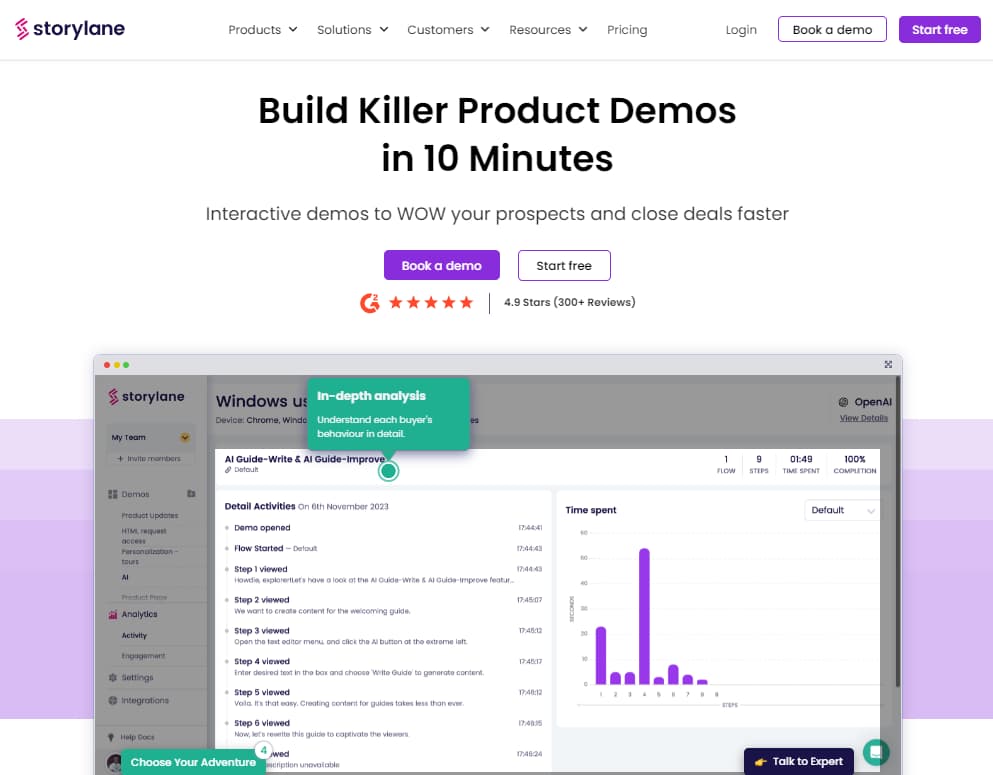The height and width of the screenshot is (775, 993).
Task: Expand the My Team chevron
Action: 183,437
